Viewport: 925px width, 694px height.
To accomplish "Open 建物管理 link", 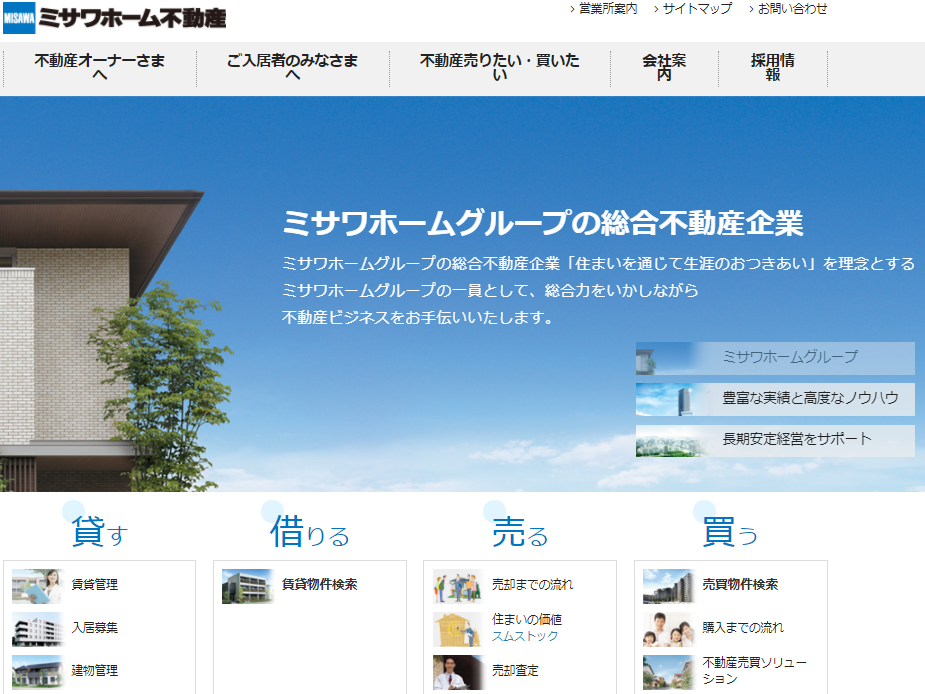I will tap(95, 670).
